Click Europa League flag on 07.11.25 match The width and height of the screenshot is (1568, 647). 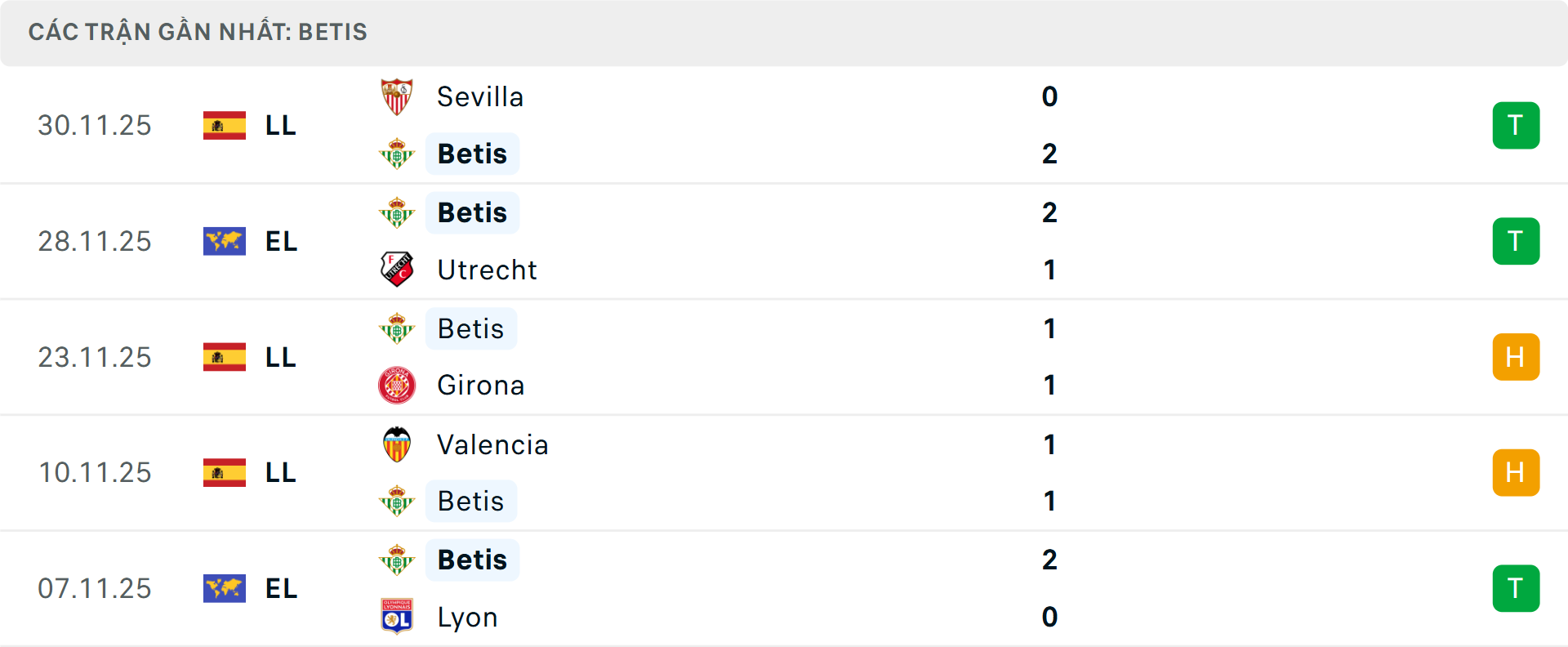225,589
